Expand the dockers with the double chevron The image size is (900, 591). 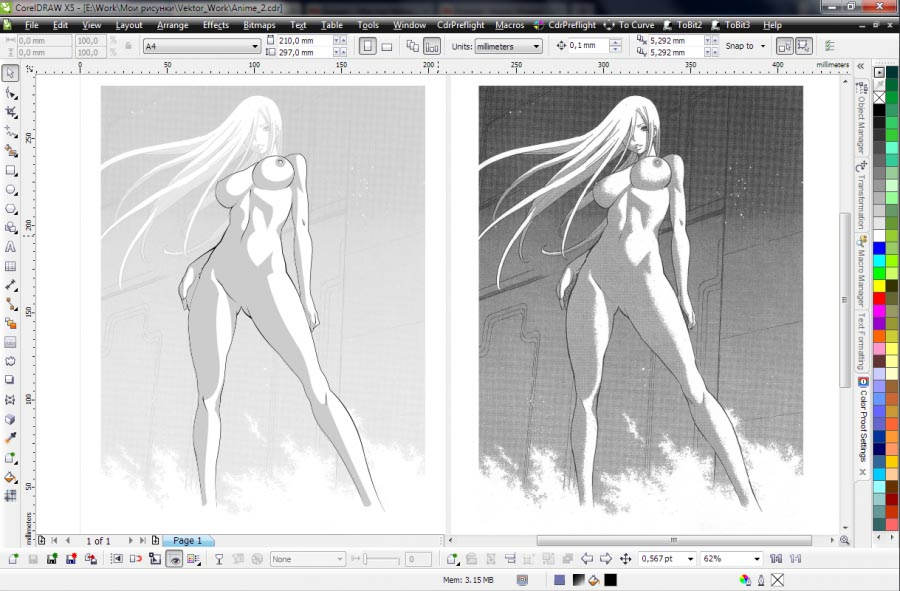[x=860, y=67]
